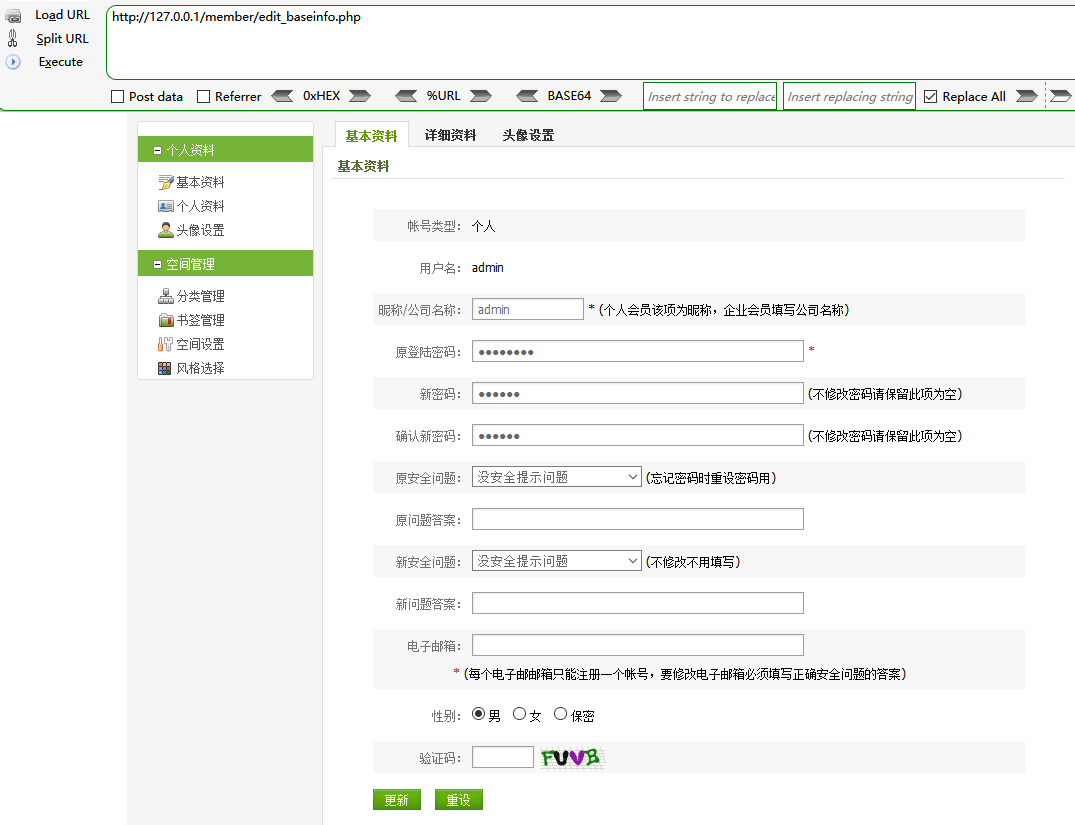Click the 重设 reset button
Viewport: 1075px width, 825px height.
[459, 800]
